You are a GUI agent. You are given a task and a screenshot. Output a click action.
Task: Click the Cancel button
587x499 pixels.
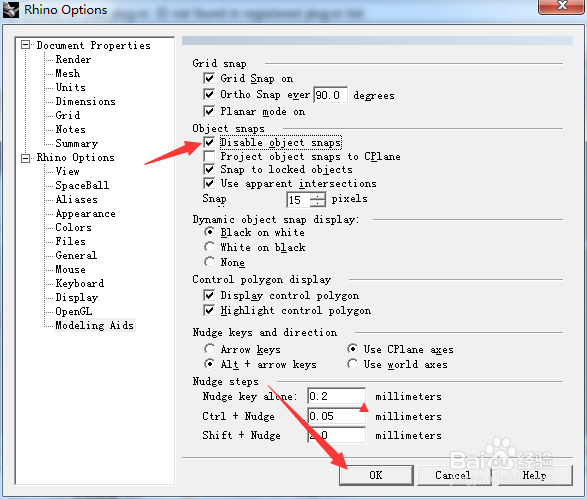click(x=454, y=475)
